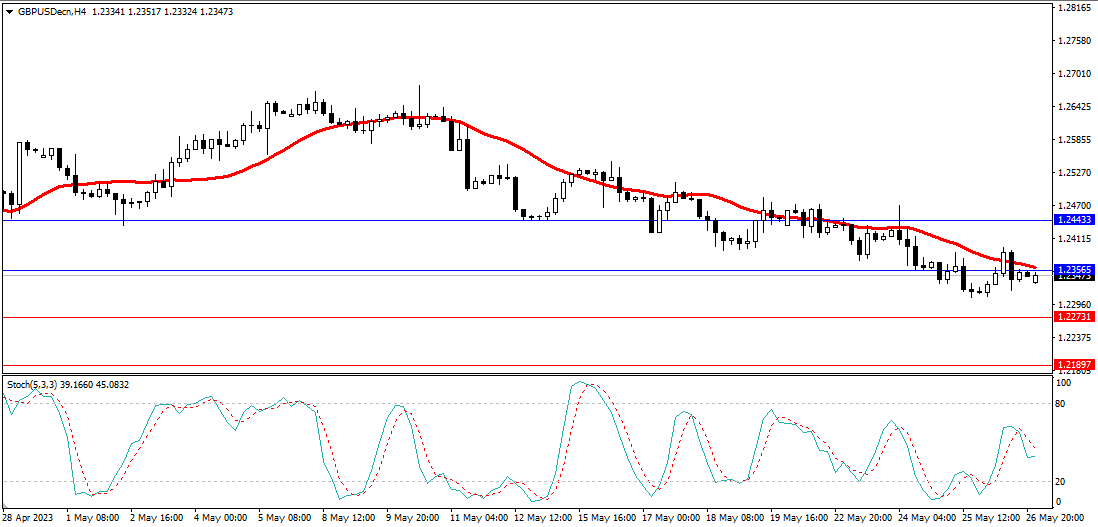Viewport: 1098px width, 527px height.
Task: Click the 12 May 12:00 time label
Action: tap(541, 519)
